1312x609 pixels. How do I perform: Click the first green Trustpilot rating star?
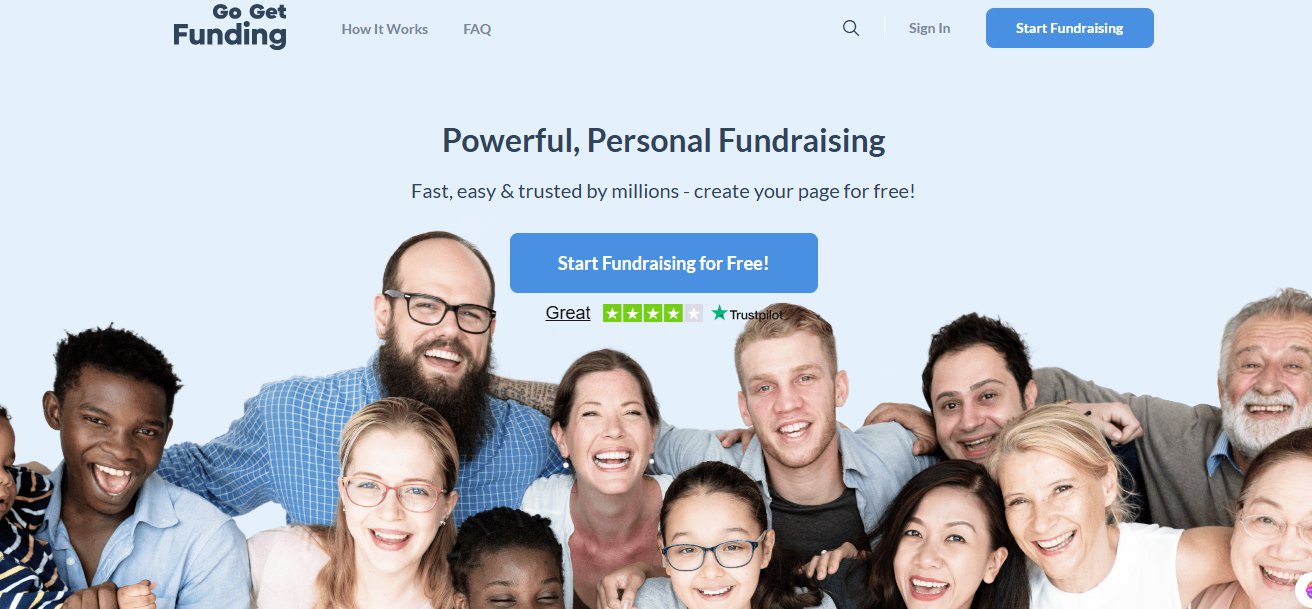tap(613, 313)
